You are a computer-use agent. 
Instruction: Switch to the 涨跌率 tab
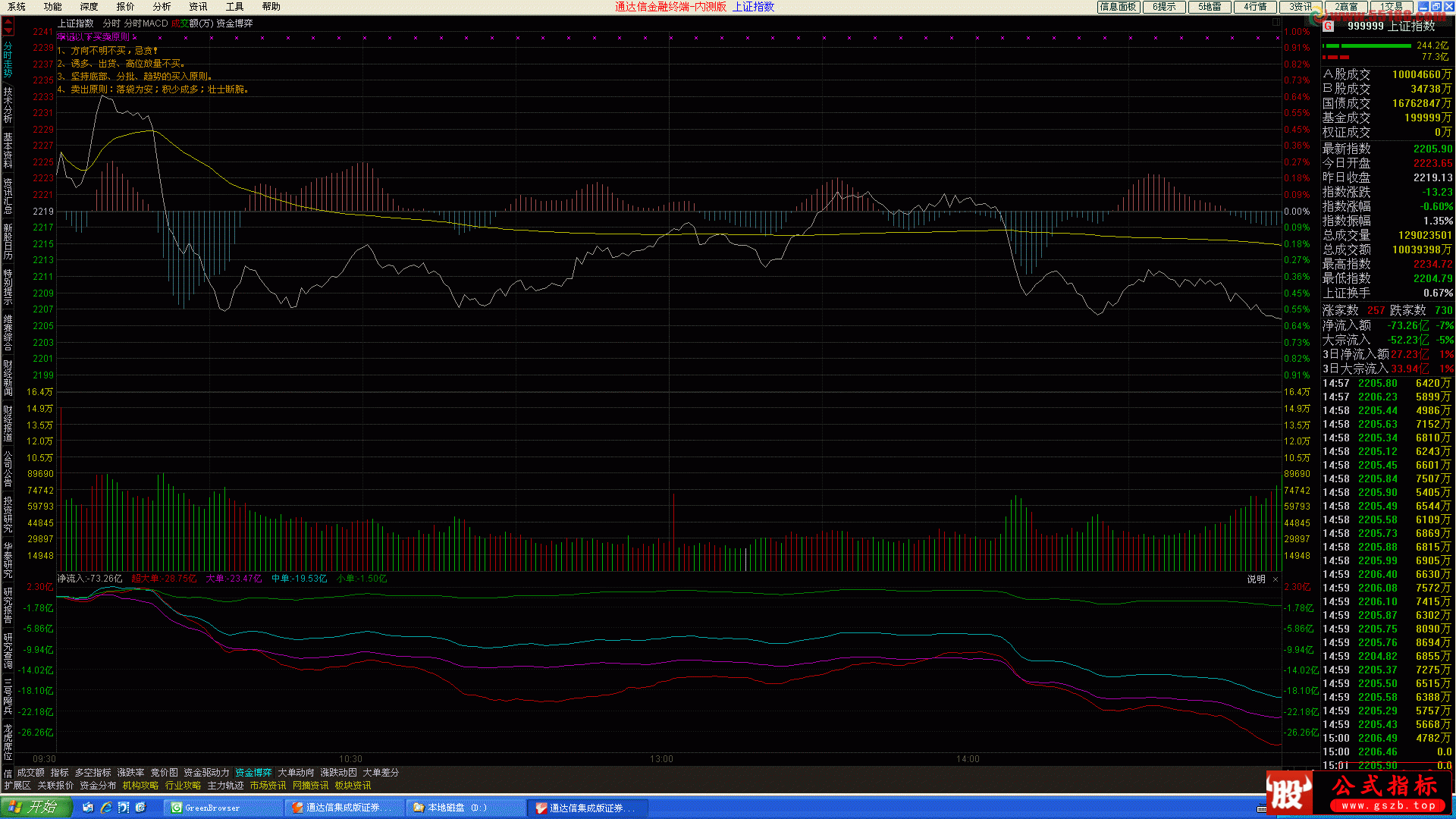point(131,773)
